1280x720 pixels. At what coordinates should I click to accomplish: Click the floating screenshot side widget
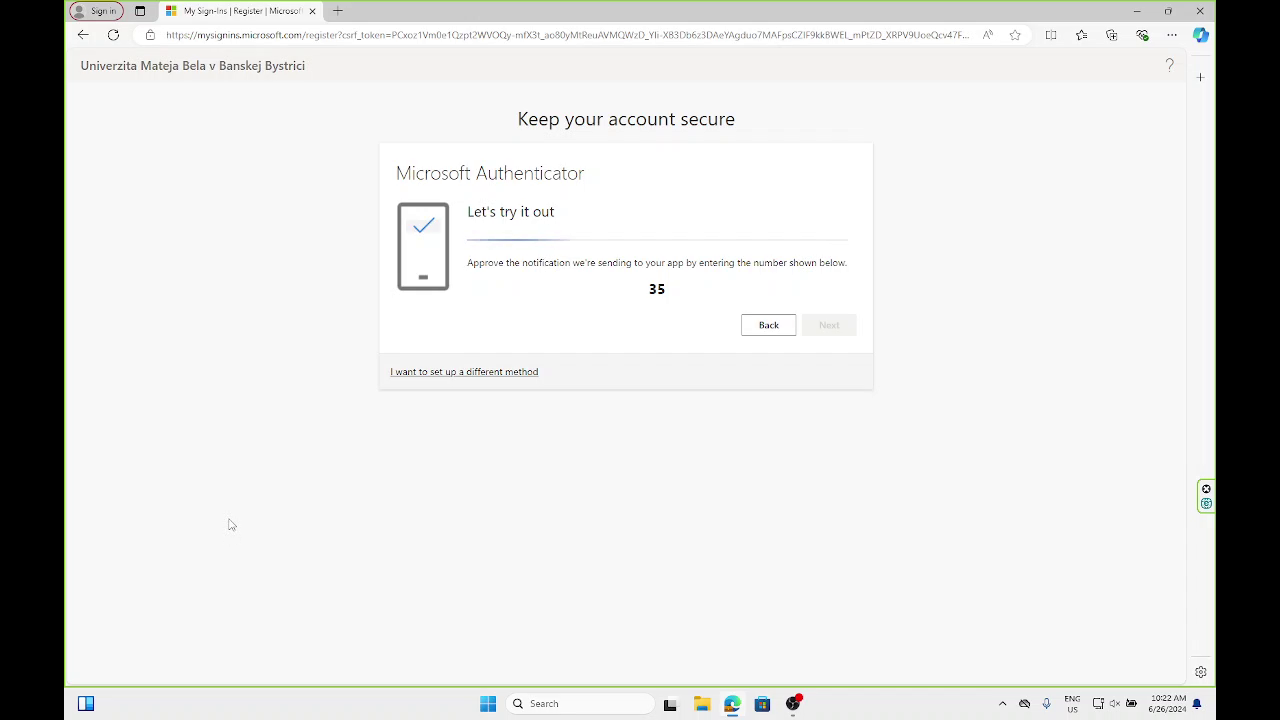1206,496
